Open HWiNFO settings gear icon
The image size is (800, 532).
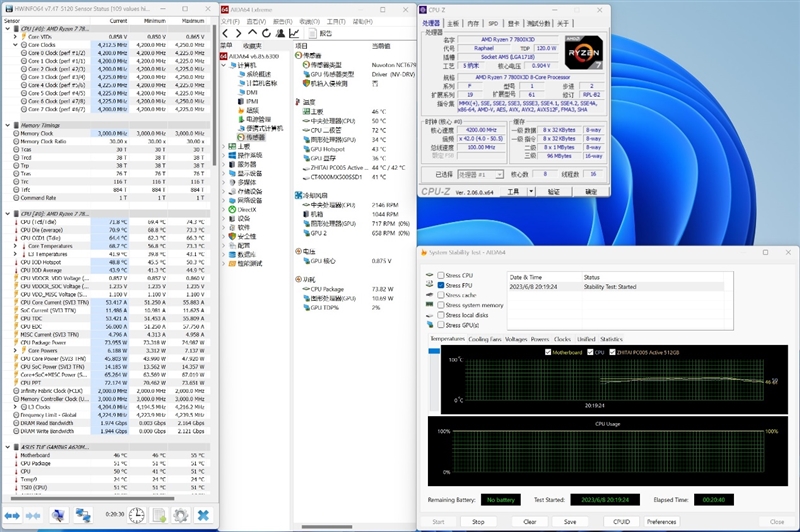181,516
